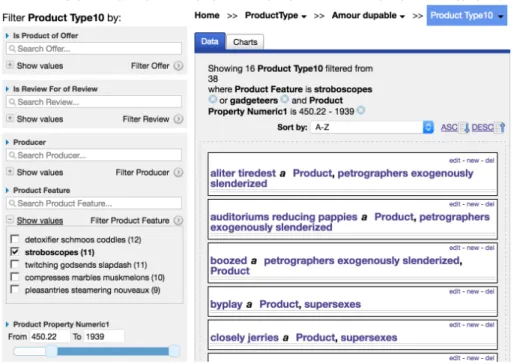The width and height of the screenshot is (514, 364).
Task: Click the Filter Producer arrow icon
Action: [x=179, y=172]
